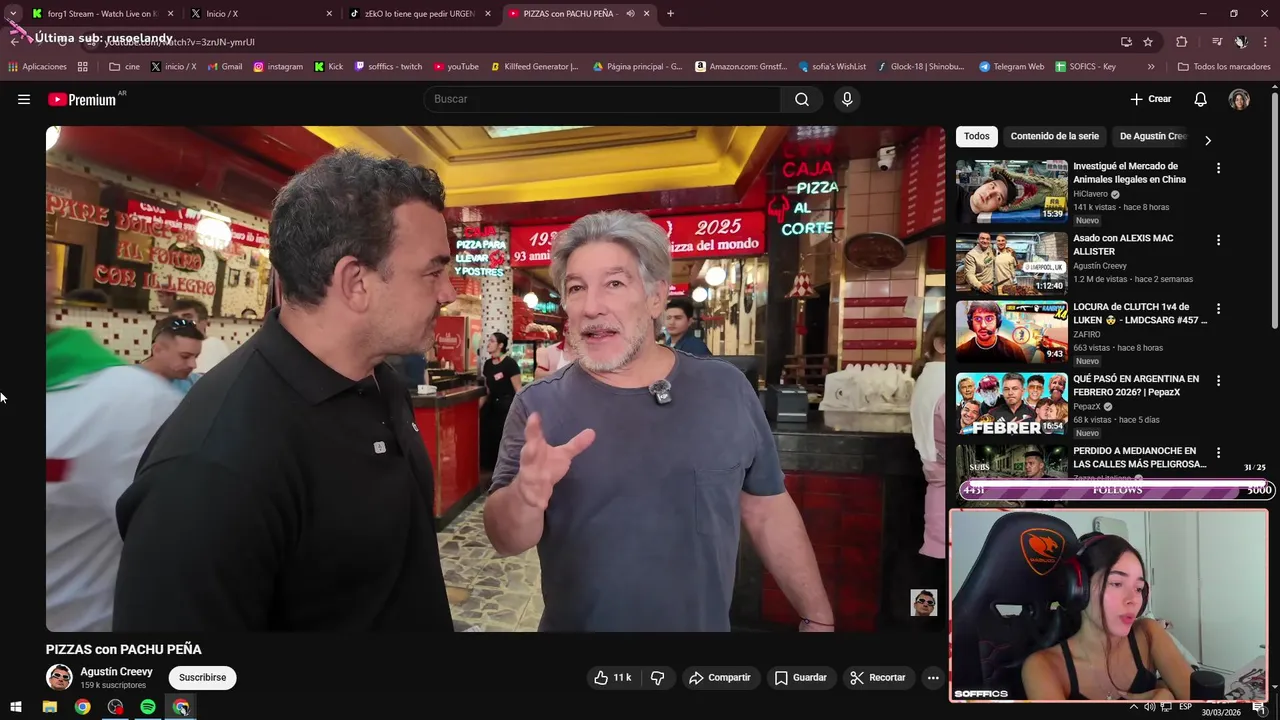Bookmark this page with star icon
The width and height of the screenshot is (1280, 720).
point(1148,42)
